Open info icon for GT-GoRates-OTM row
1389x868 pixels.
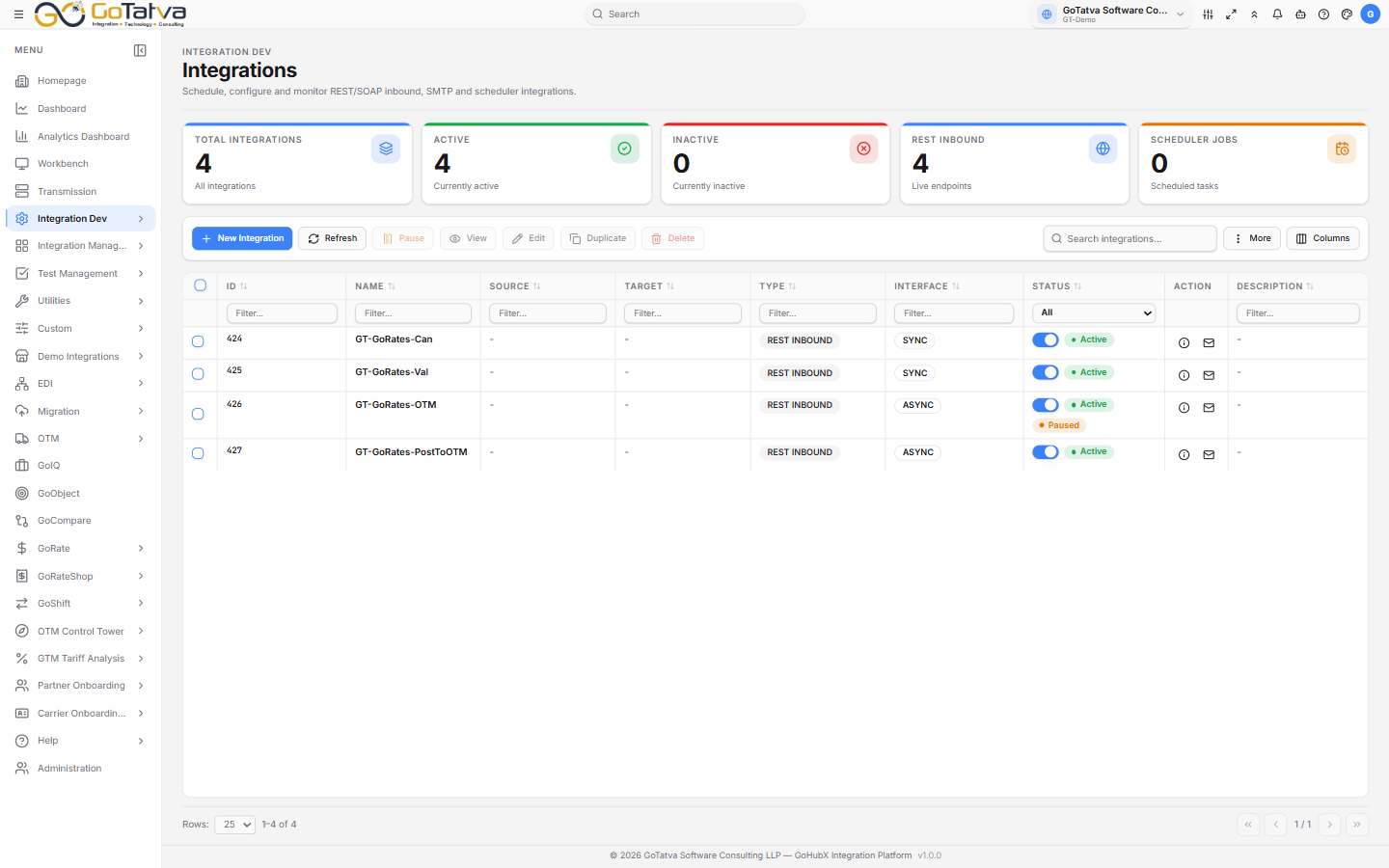pyautogui.click(x=1184, y=408)
